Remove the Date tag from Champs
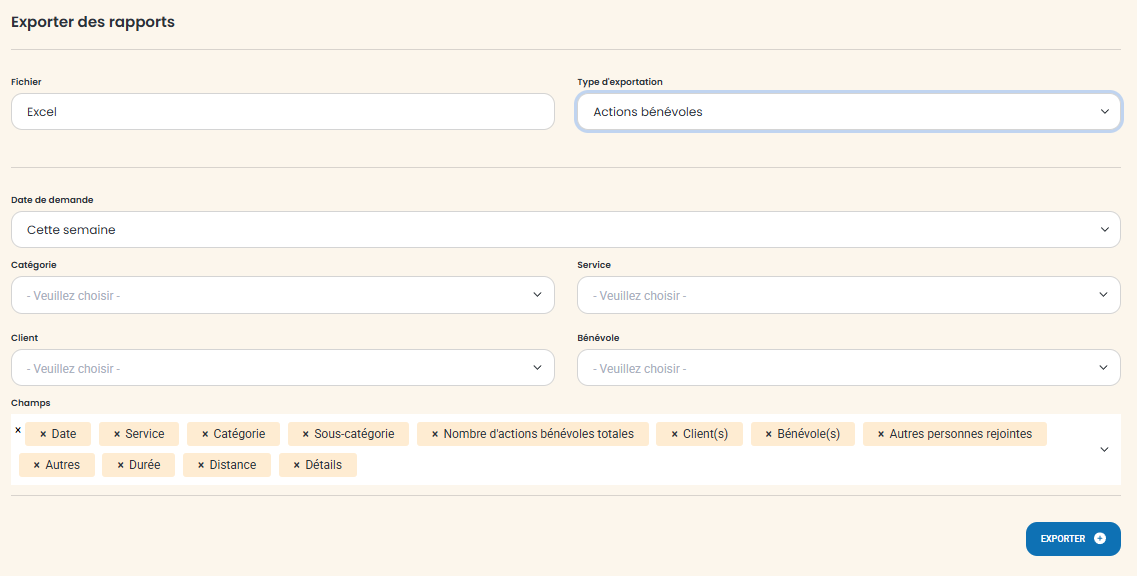The width and height of the screenshot is (1137, 576). pos(43,434)
